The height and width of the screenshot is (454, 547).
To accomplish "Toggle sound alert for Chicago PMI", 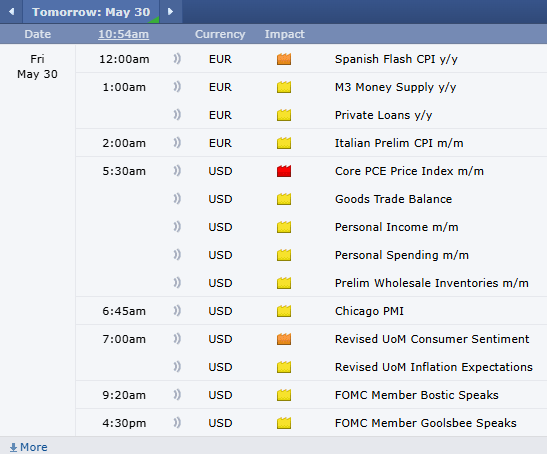I will coord(177,311).
